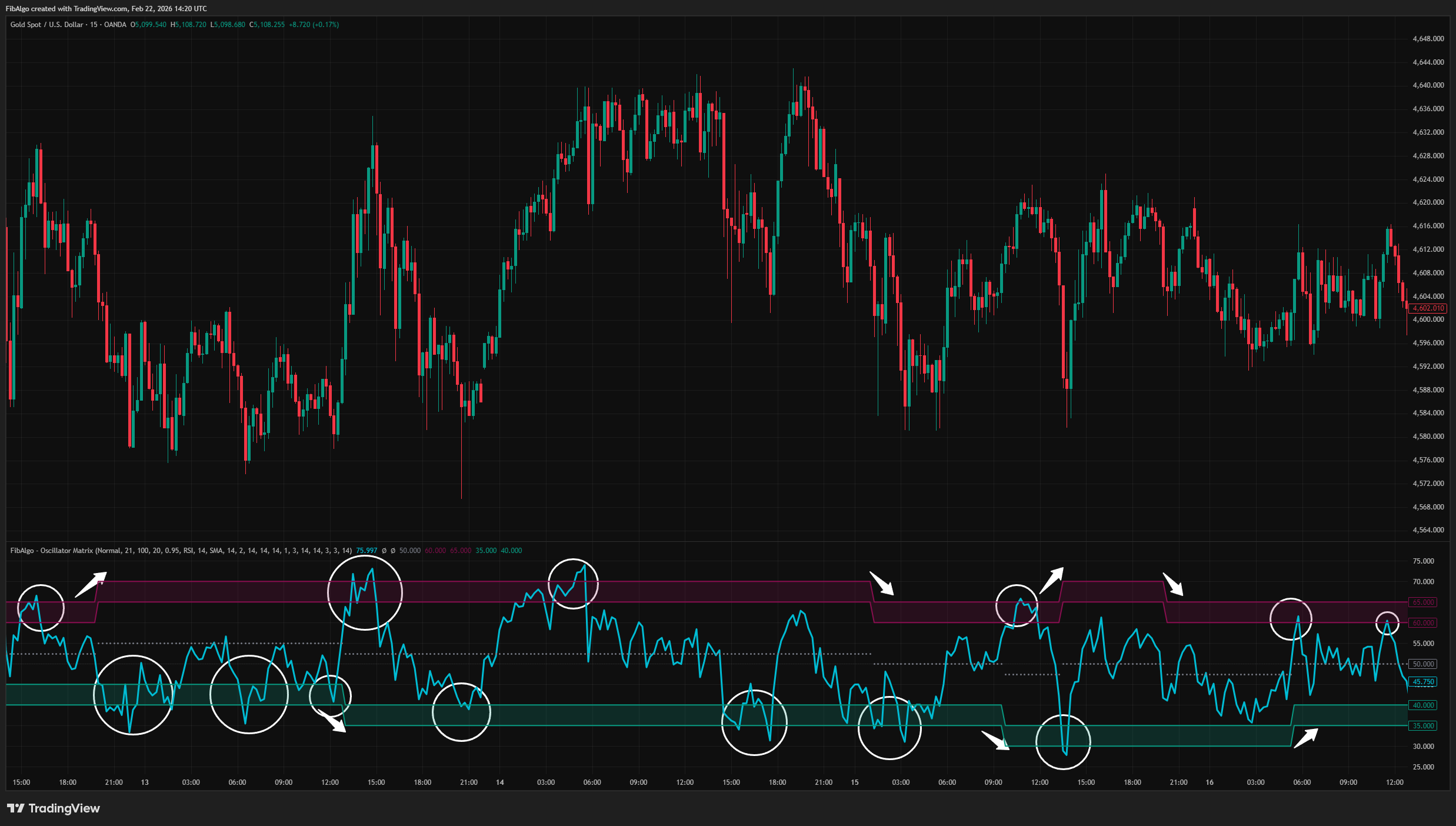Click the 14 date label on the time axis
This screenshot has width=1456, height=826.
coord(499,782)
